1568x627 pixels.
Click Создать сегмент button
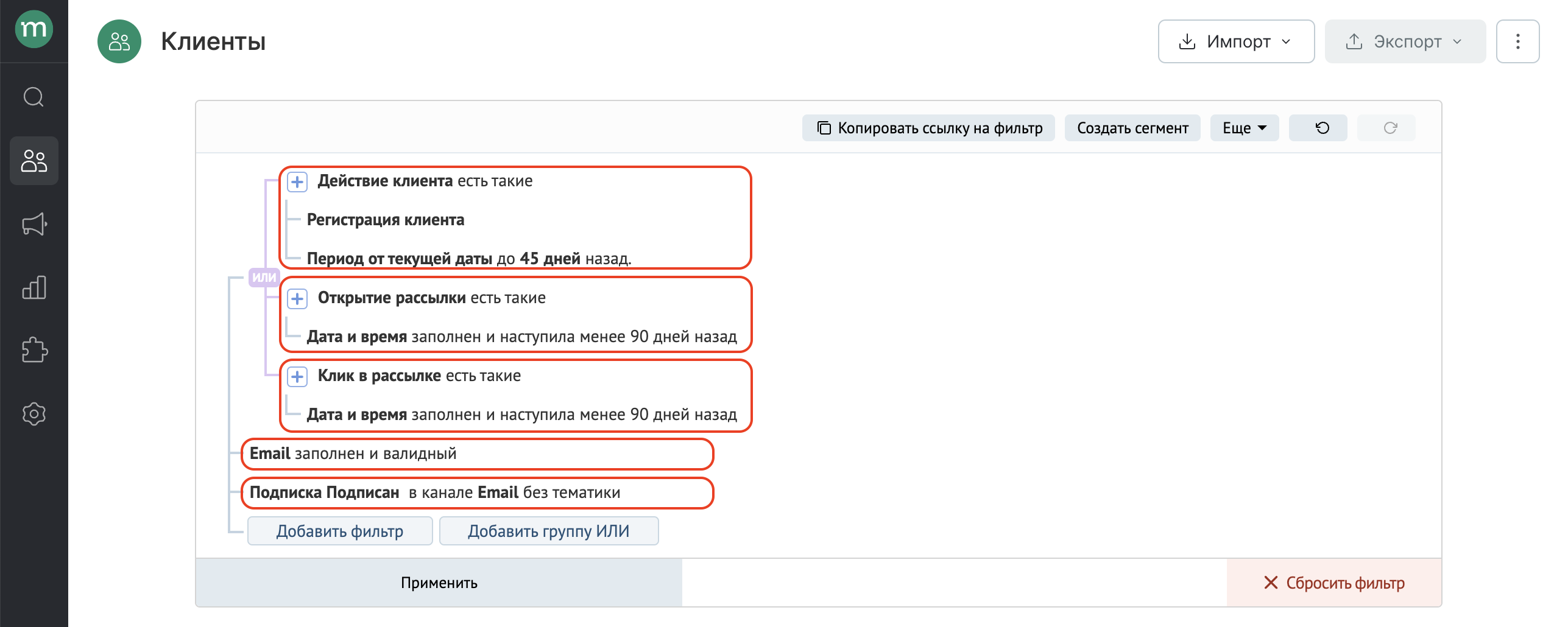coord(1132,128)
